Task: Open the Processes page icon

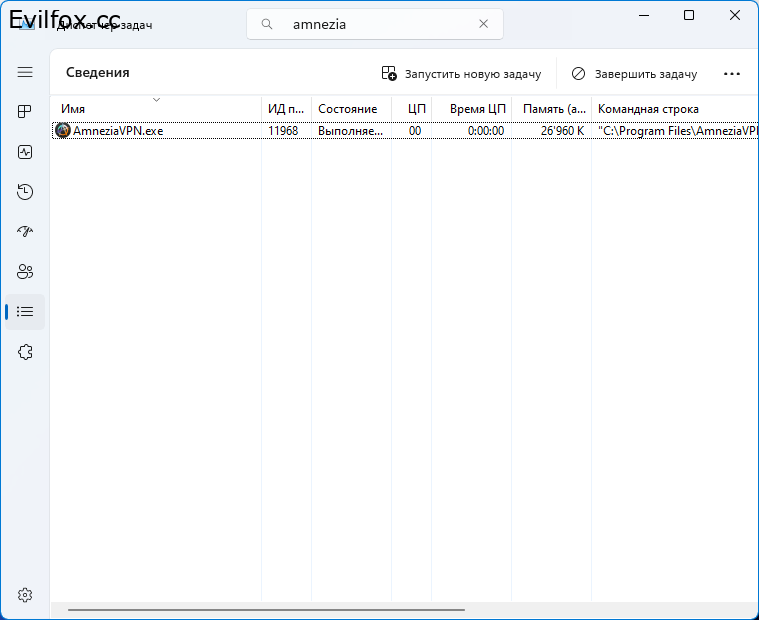Action: click(25, 112)
